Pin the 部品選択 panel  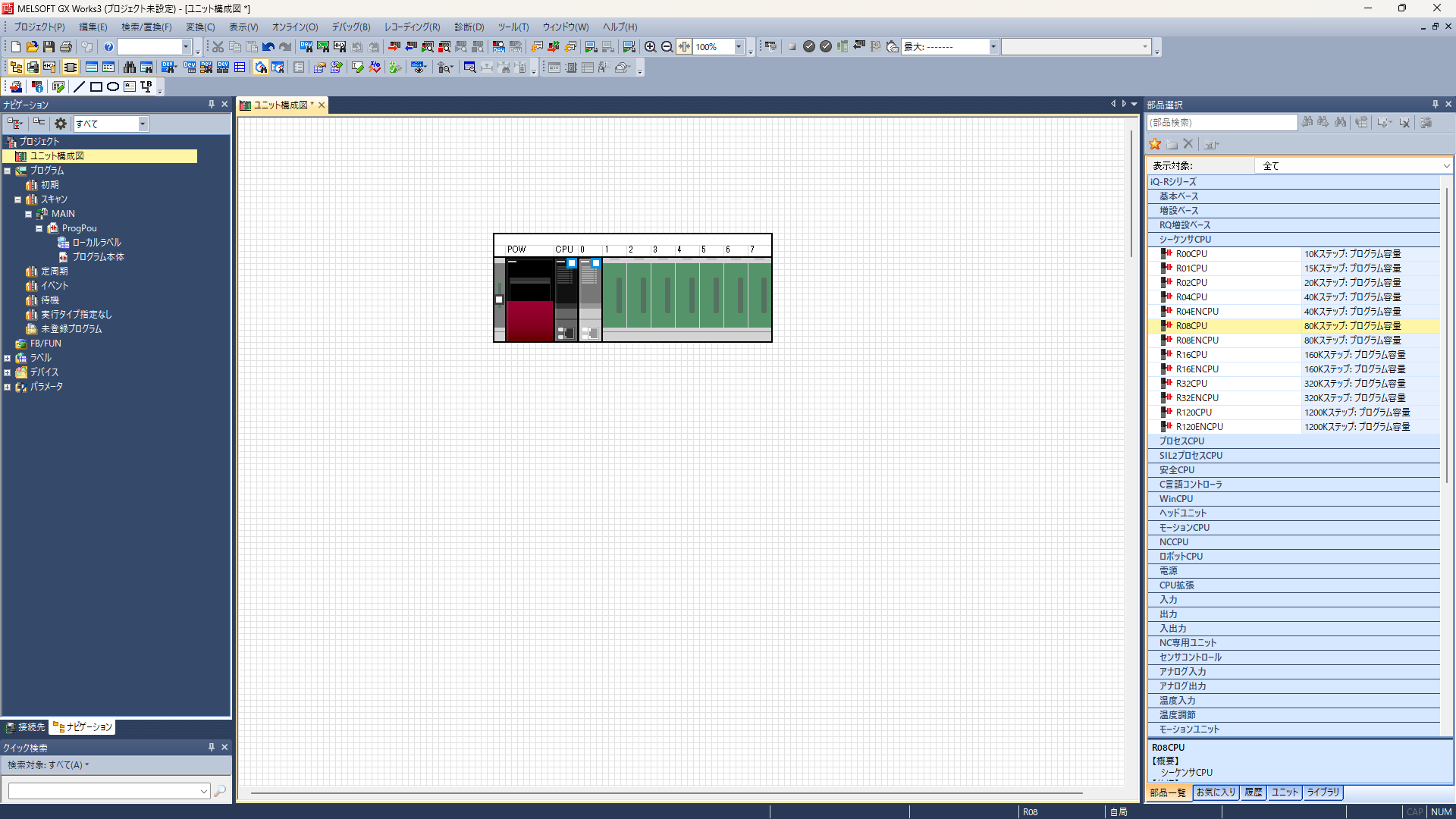[x=1436, y=105]
